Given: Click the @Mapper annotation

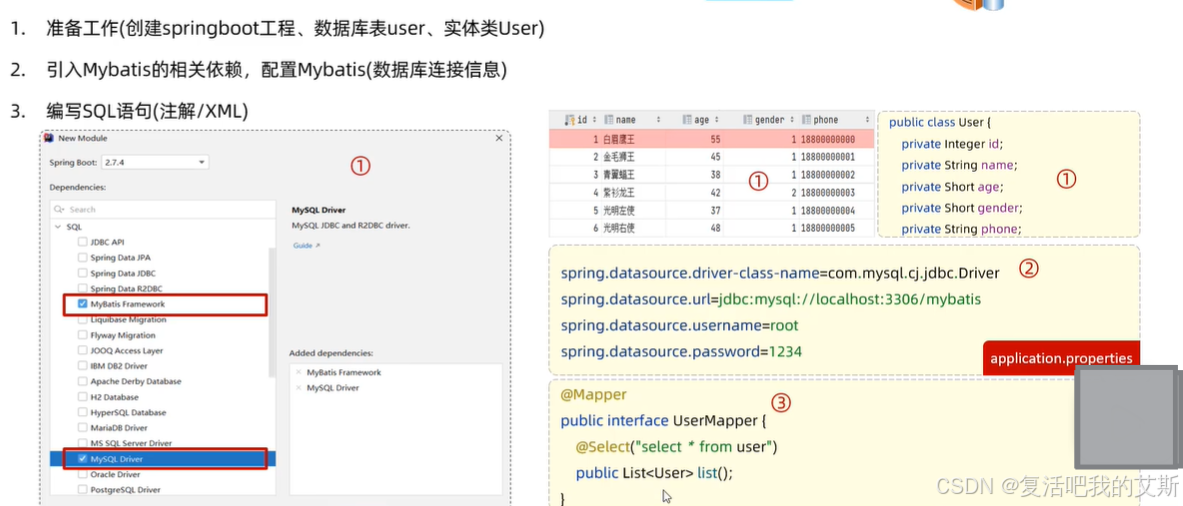Looking at the screenshot, I should click(x=594, y=394).
